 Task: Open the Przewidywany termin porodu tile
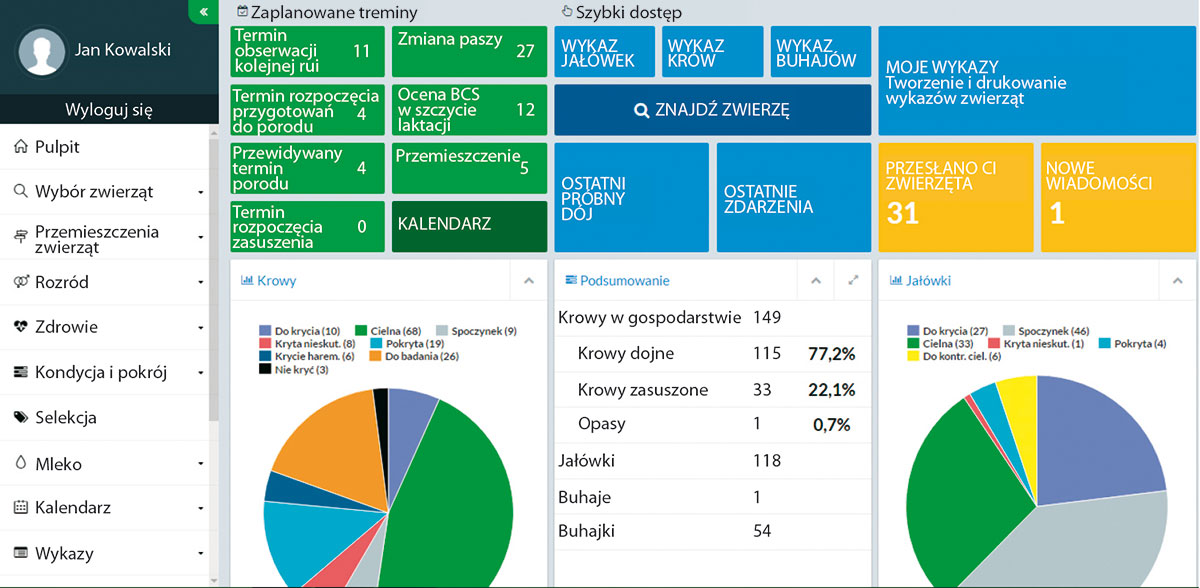click(307, 168)
